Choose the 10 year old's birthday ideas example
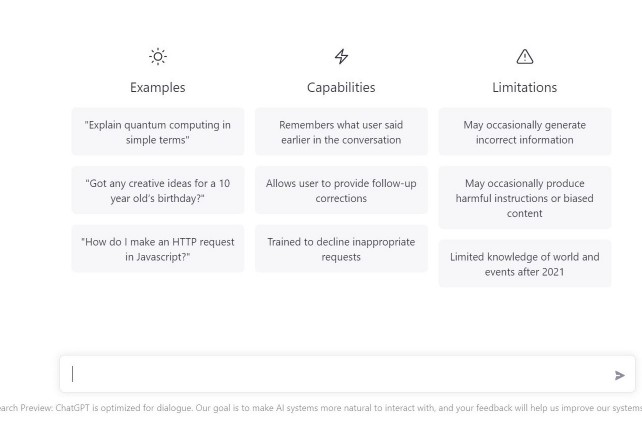This screenshot has height=428, width=642. tap(157, 191)
